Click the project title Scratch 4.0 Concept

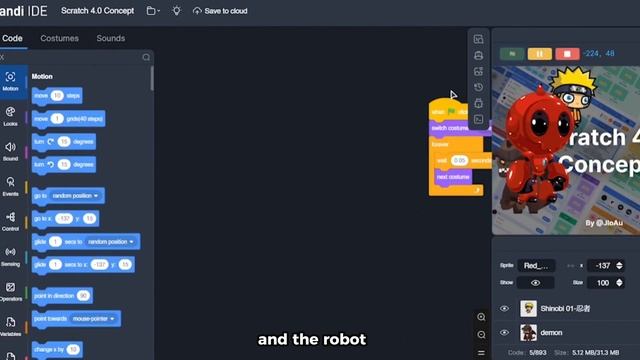[x=98, y=11]
